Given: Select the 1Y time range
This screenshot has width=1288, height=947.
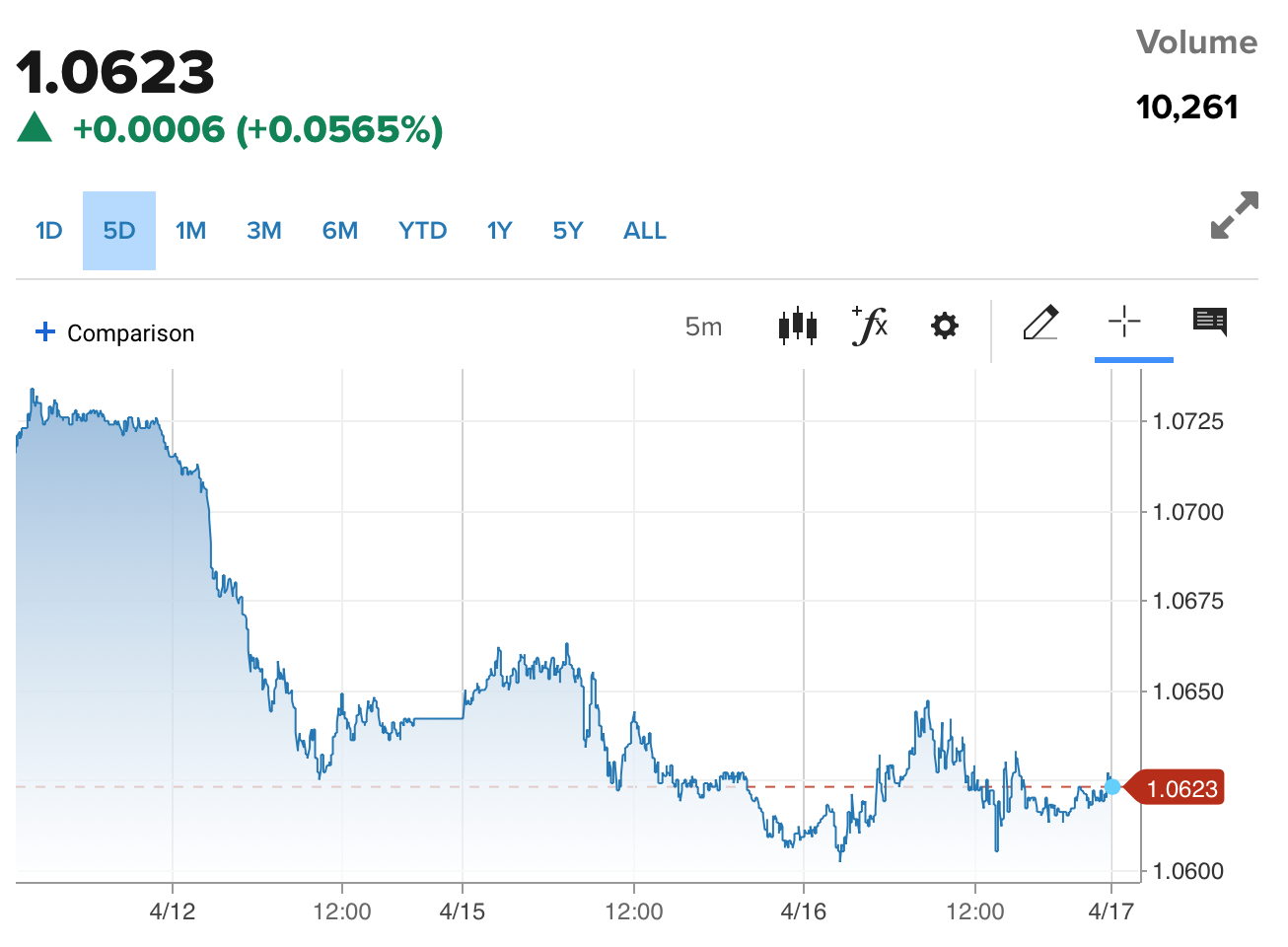Looking at the screenshot, I should point(500,231).
